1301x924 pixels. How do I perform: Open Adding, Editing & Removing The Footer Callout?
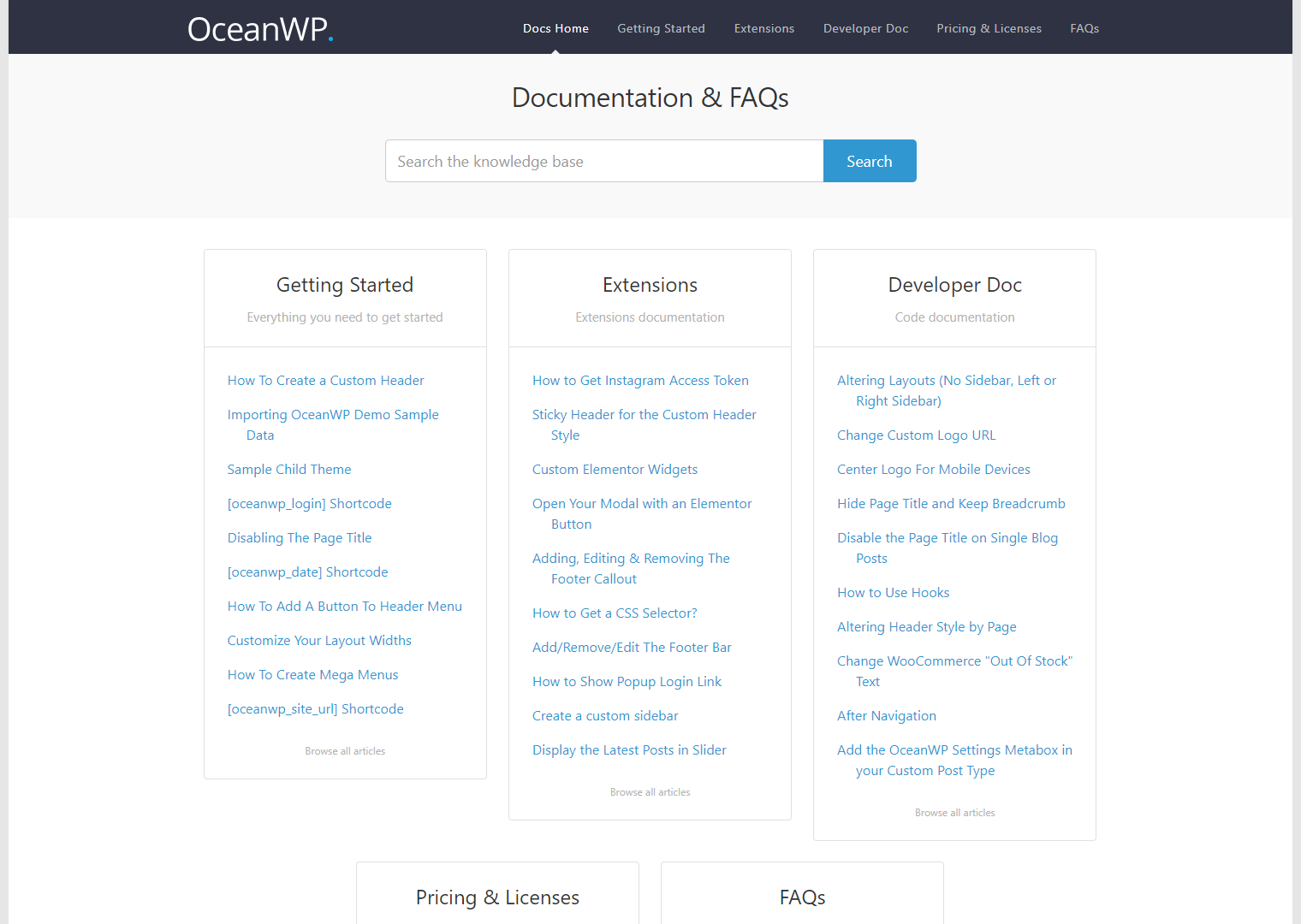(631, 569)
